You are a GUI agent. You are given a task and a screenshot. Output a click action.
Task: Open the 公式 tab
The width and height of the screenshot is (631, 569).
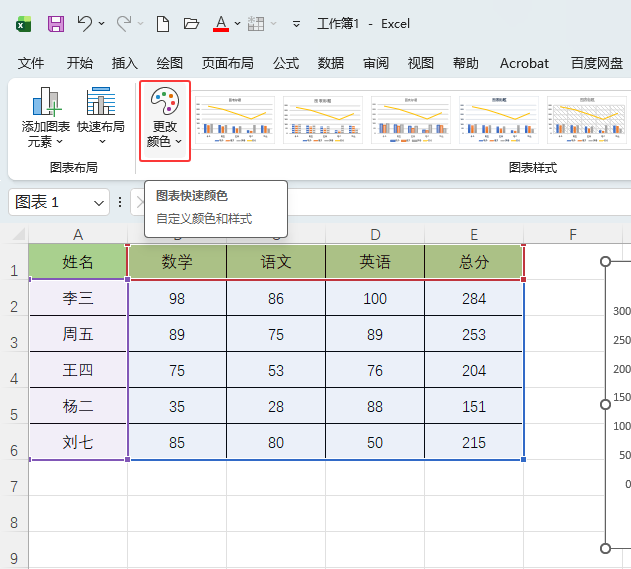point(286,63)
